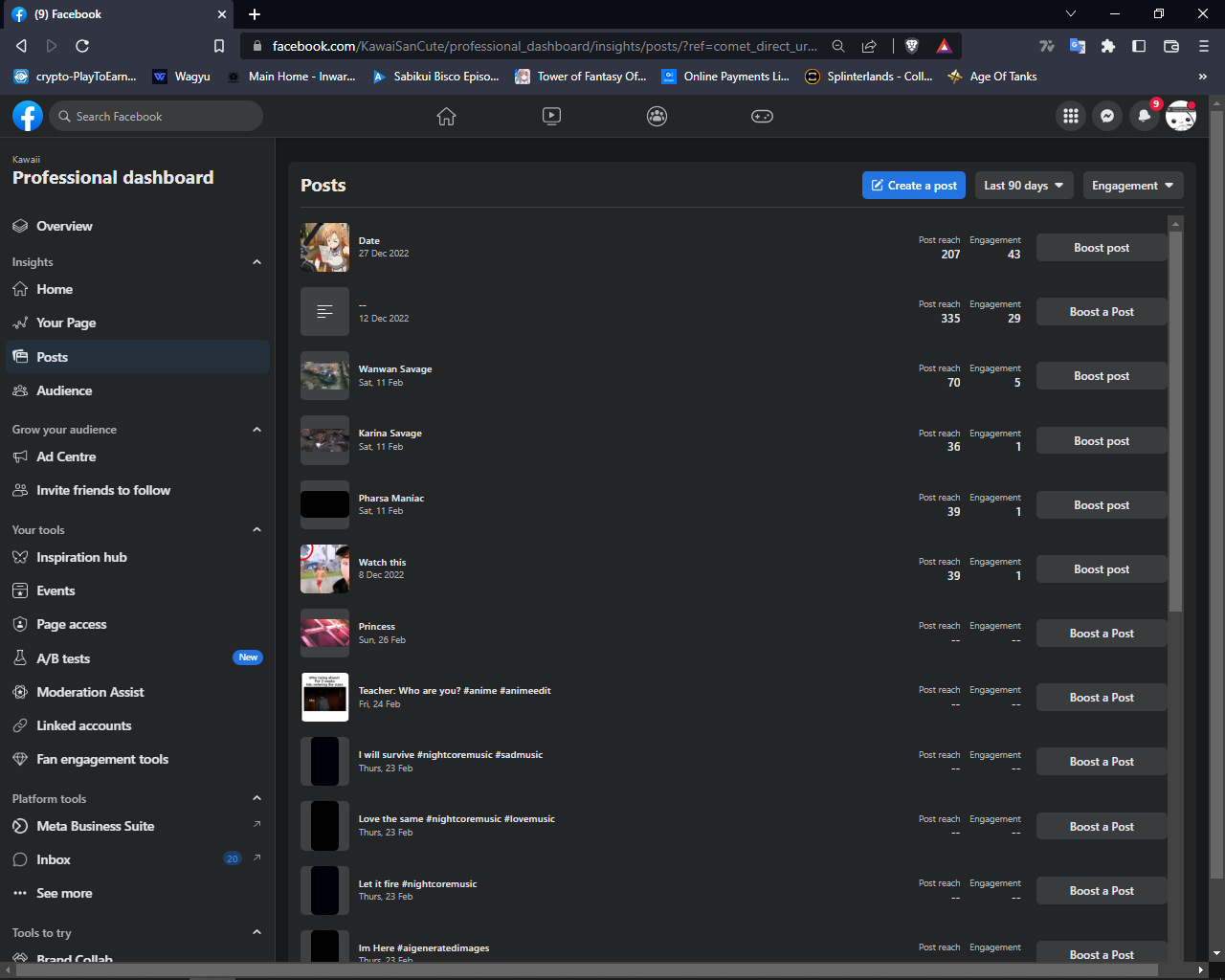Open the account profile avatar
The image size is (1225, 980).
click(x=1181, y=116)
